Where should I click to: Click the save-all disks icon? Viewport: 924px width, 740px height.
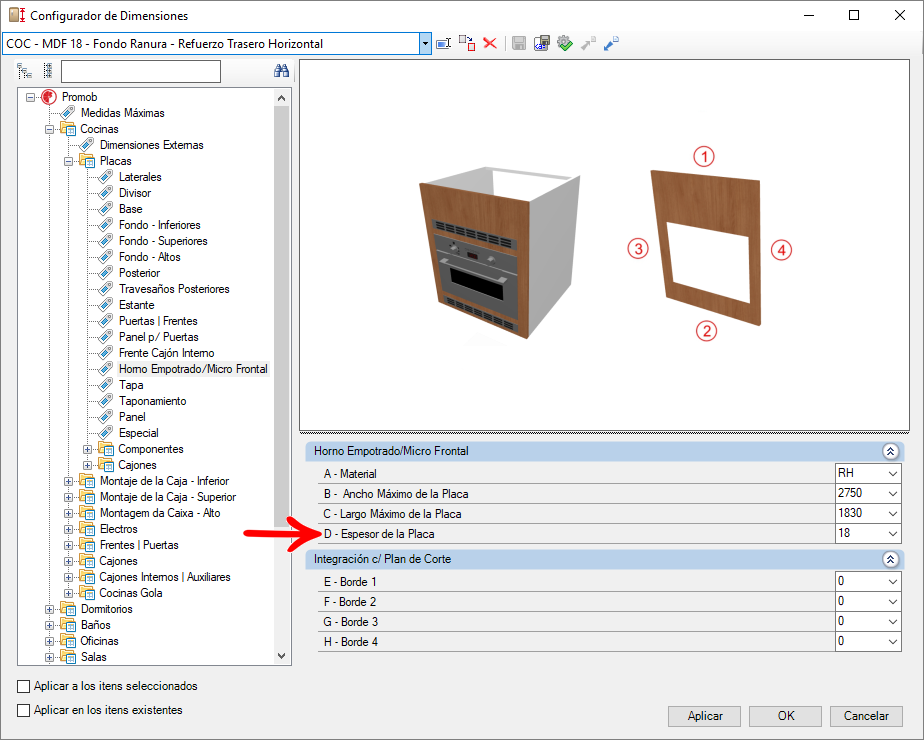tap(542, 43)
